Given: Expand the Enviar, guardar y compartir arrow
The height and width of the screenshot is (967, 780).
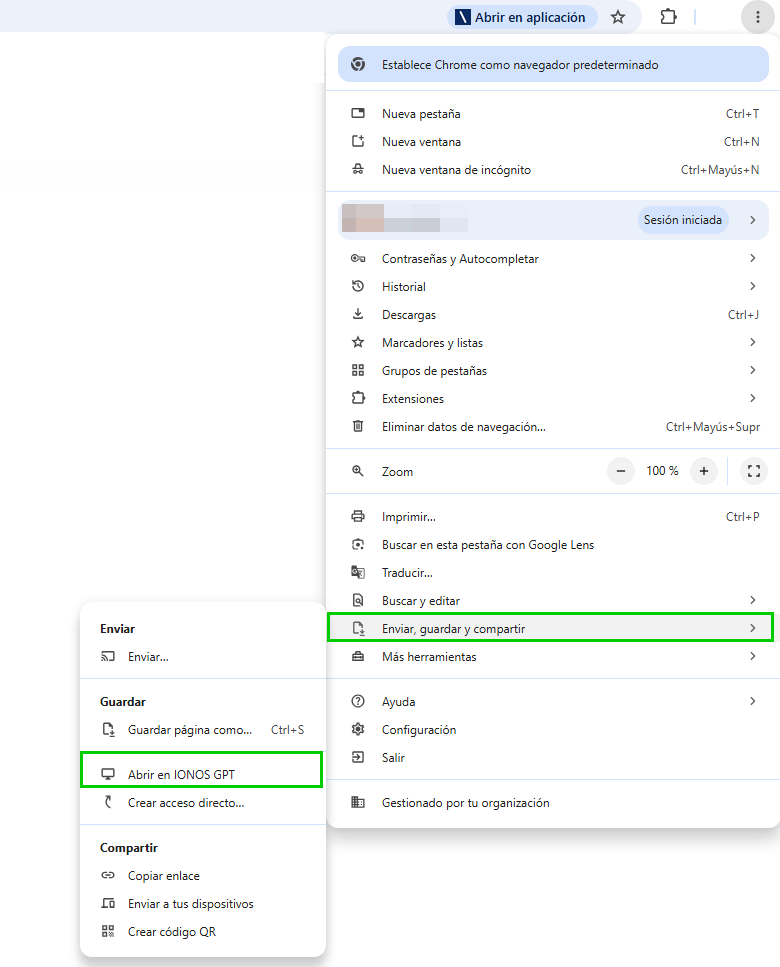Looking at the screenshot, I should tap(753, 628).
